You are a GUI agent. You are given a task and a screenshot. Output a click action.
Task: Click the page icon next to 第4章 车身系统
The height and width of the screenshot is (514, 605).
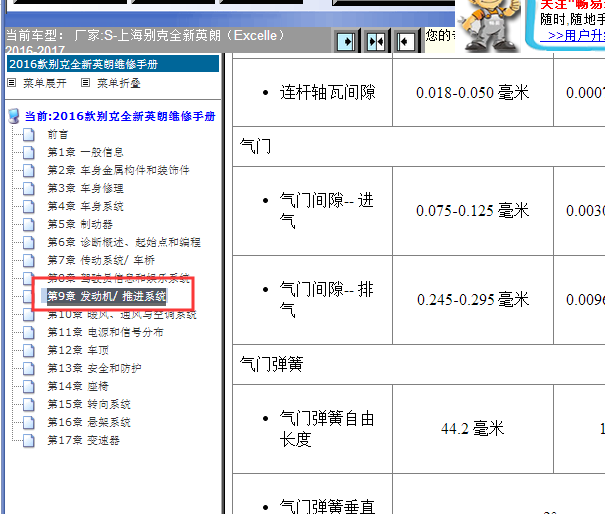[x=29, y=206]
